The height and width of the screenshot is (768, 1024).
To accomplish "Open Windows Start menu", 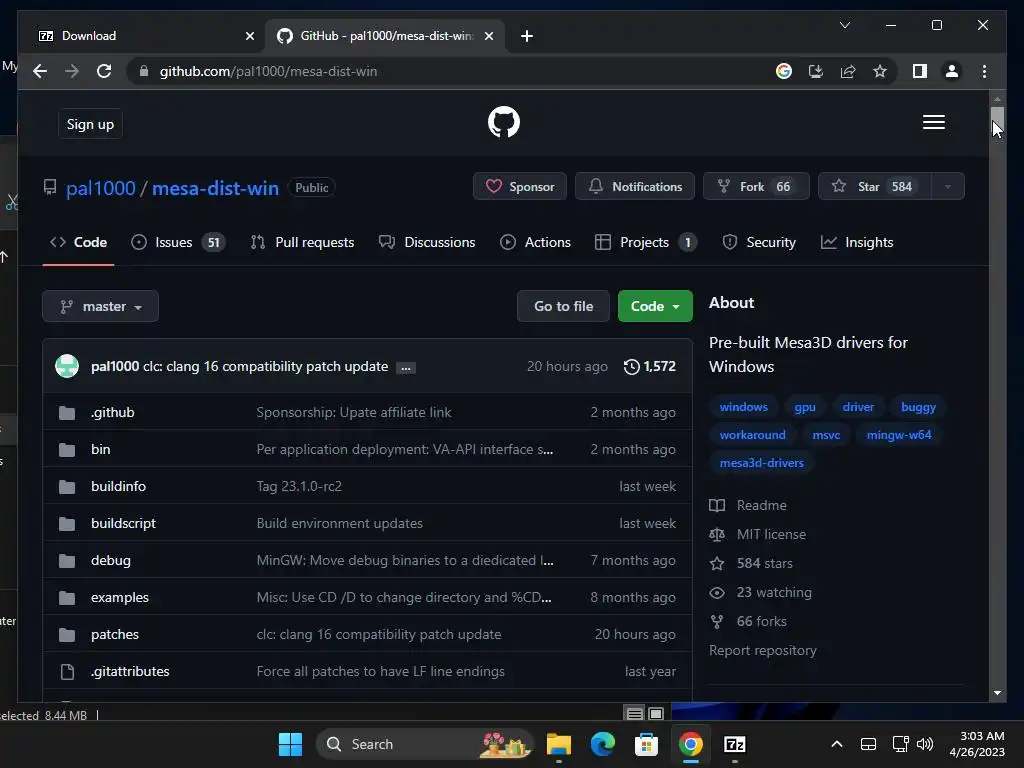I will coord(290,744).
